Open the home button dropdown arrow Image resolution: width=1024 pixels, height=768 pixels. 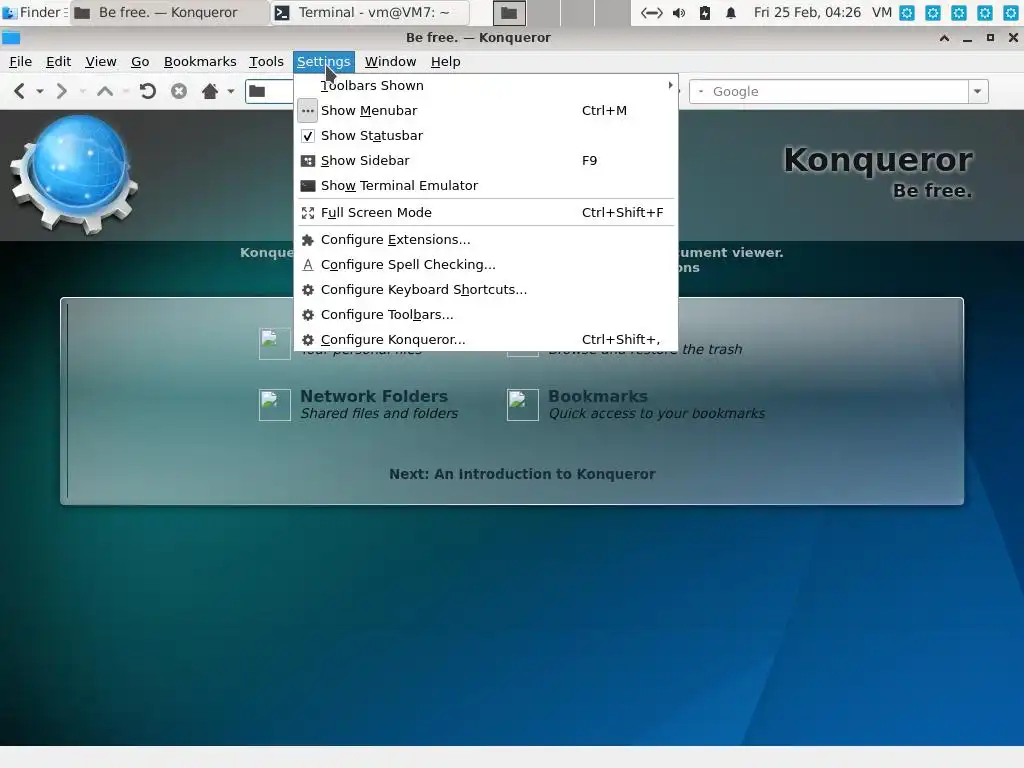(x=231, y=91)
